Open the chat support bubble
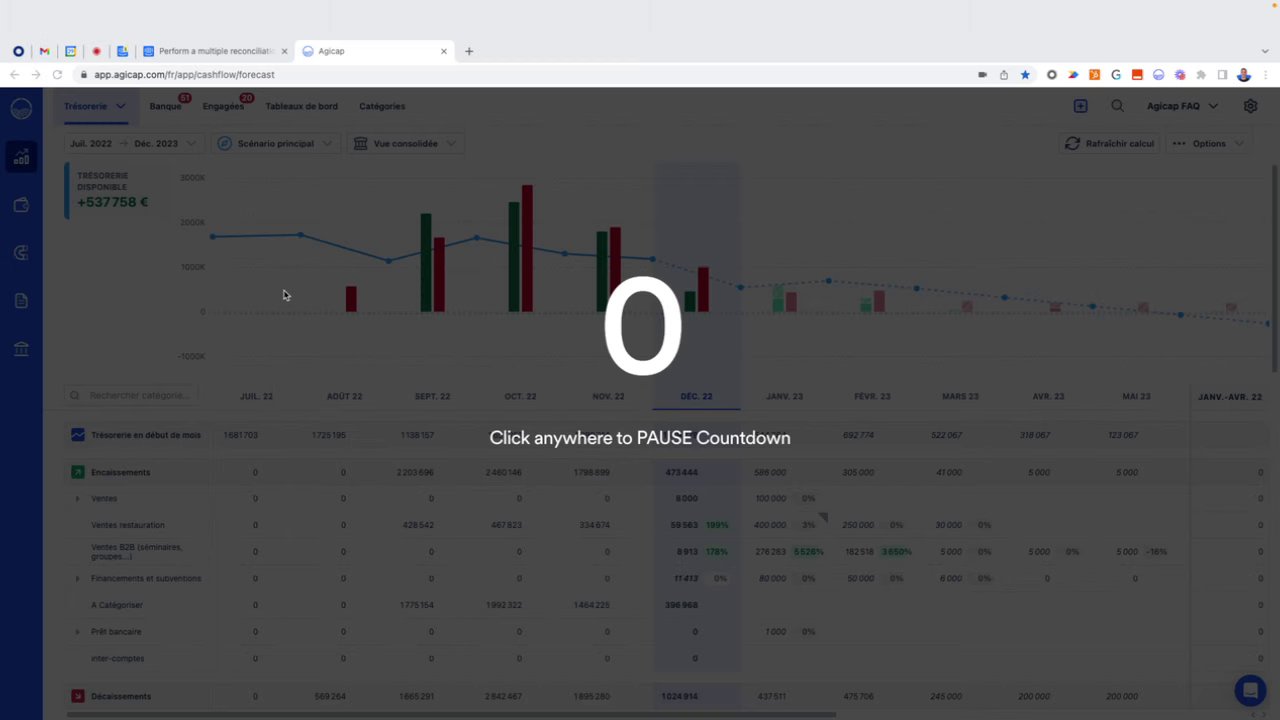The height and width of the screenshot is (720, 1280). point(1250,691)
